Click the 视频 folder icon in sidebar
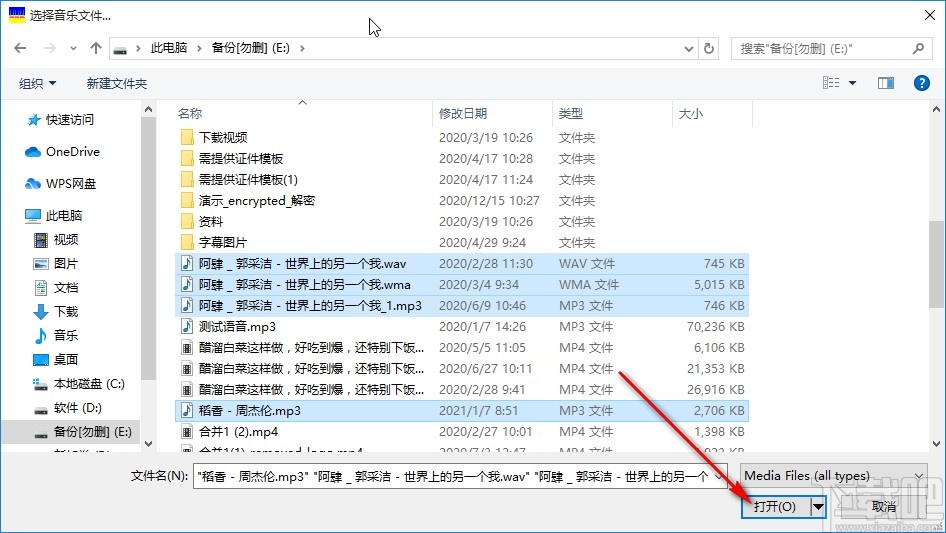Image resolution: width=946 pixels, height=533 pixels. coord(40,240)
